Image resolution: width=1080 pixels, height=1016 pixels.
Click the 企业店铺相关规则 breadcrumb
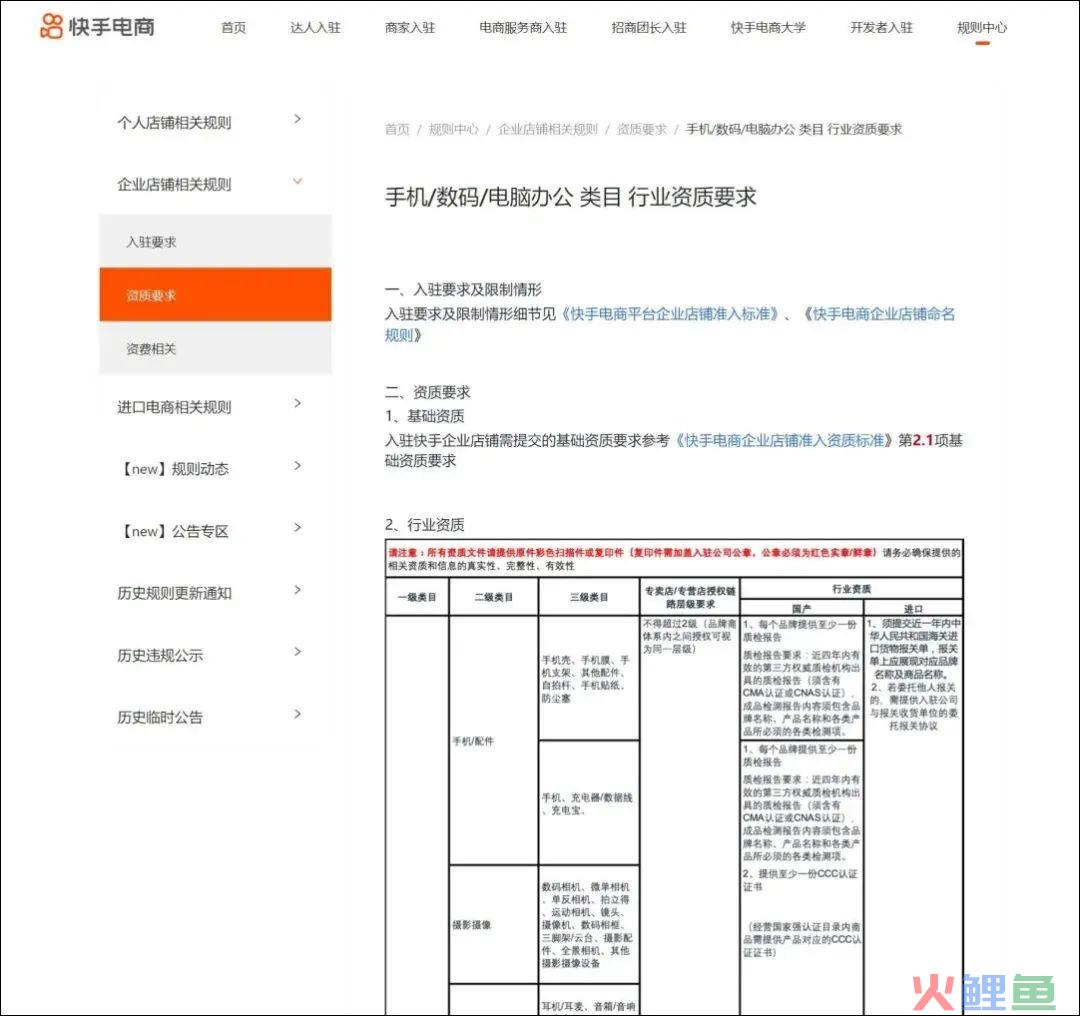tap(548, 129)
